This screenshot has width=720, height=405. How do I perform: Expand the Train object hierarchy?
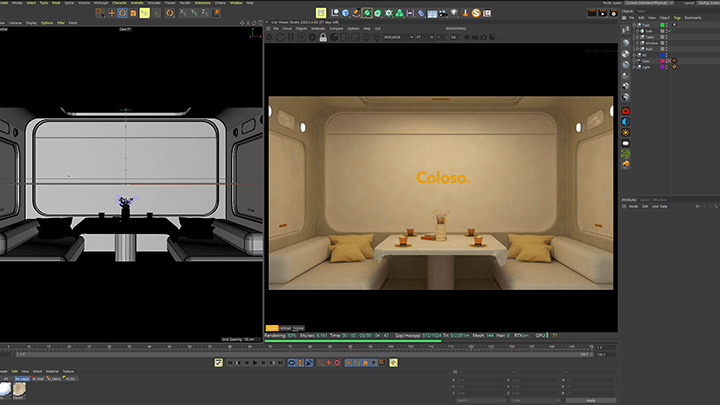(x=635, y=25)
